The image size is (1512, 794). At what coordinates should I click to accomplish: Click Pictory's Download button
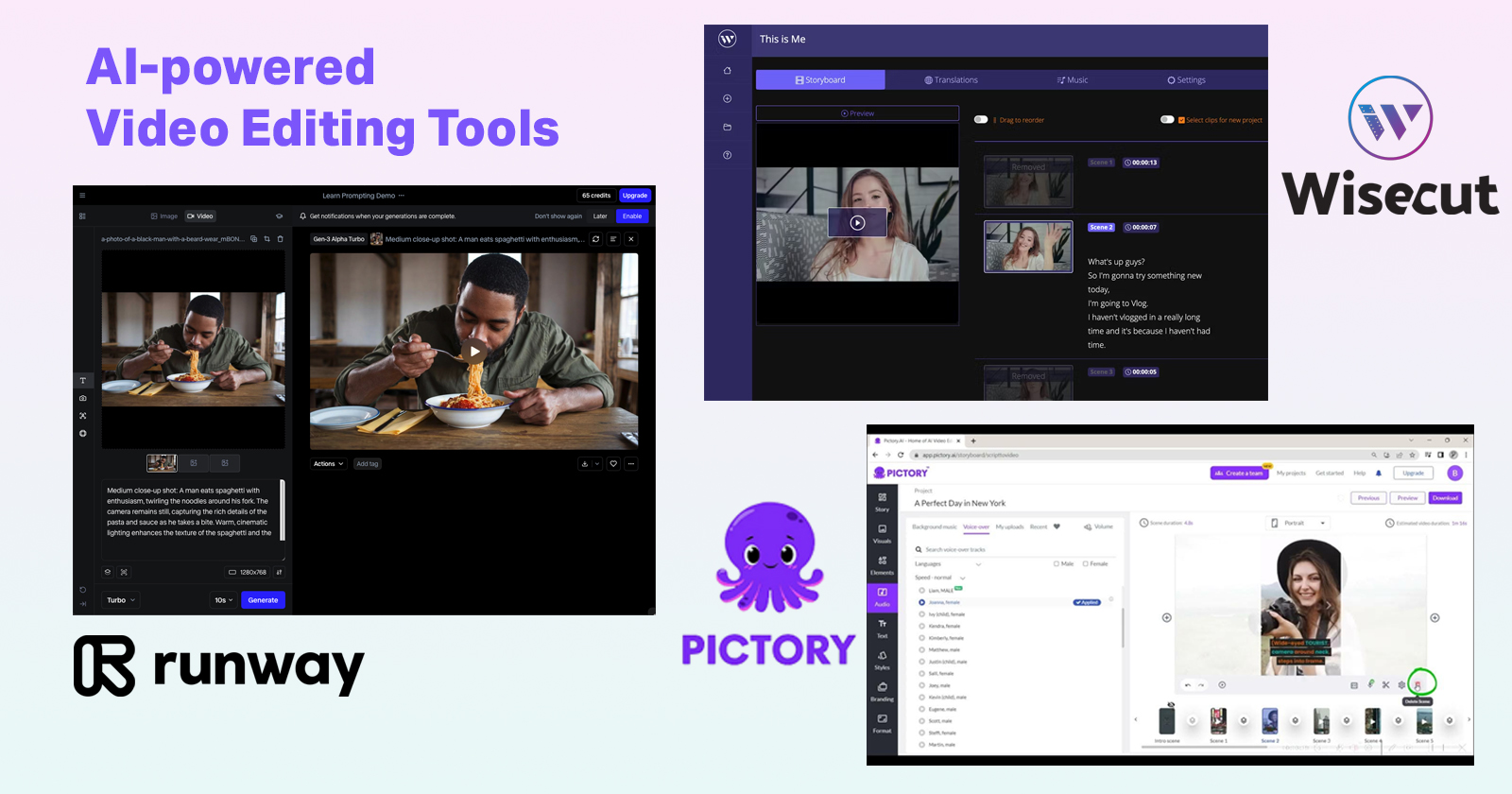(x=1445, y=498)
